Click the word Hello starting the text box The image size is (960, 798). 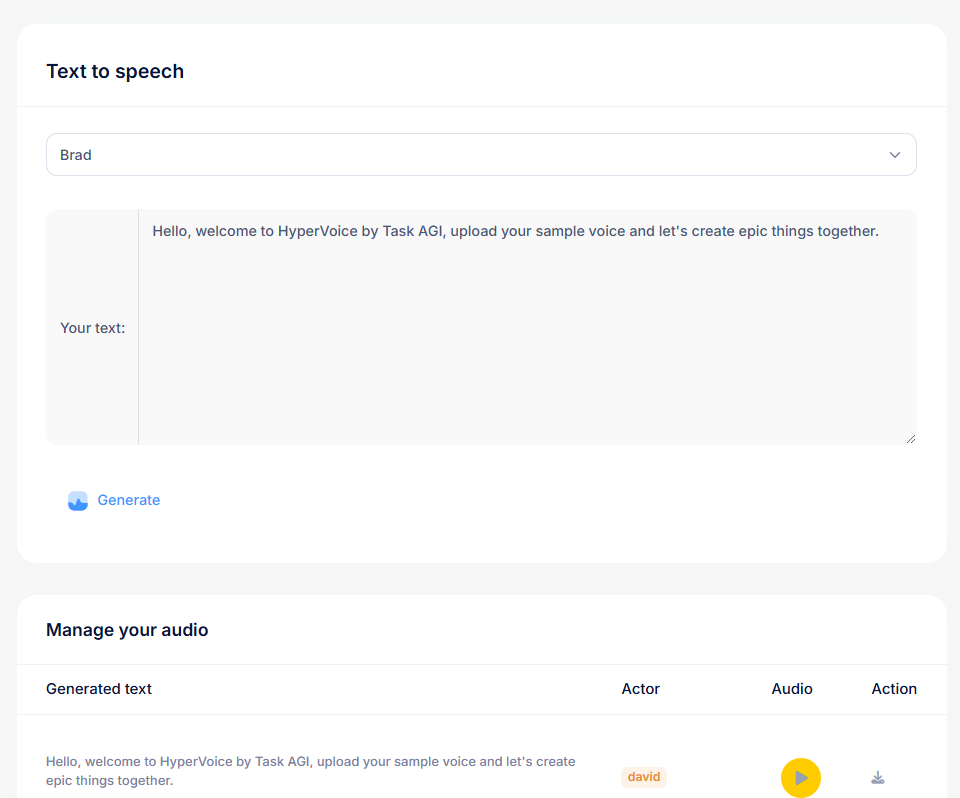pos(171,231)
